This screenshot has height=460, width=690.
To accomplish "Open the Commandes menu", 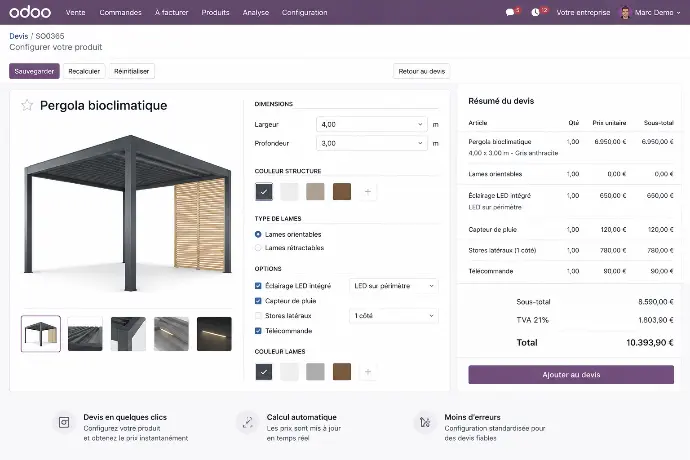I will pos(120,12).
